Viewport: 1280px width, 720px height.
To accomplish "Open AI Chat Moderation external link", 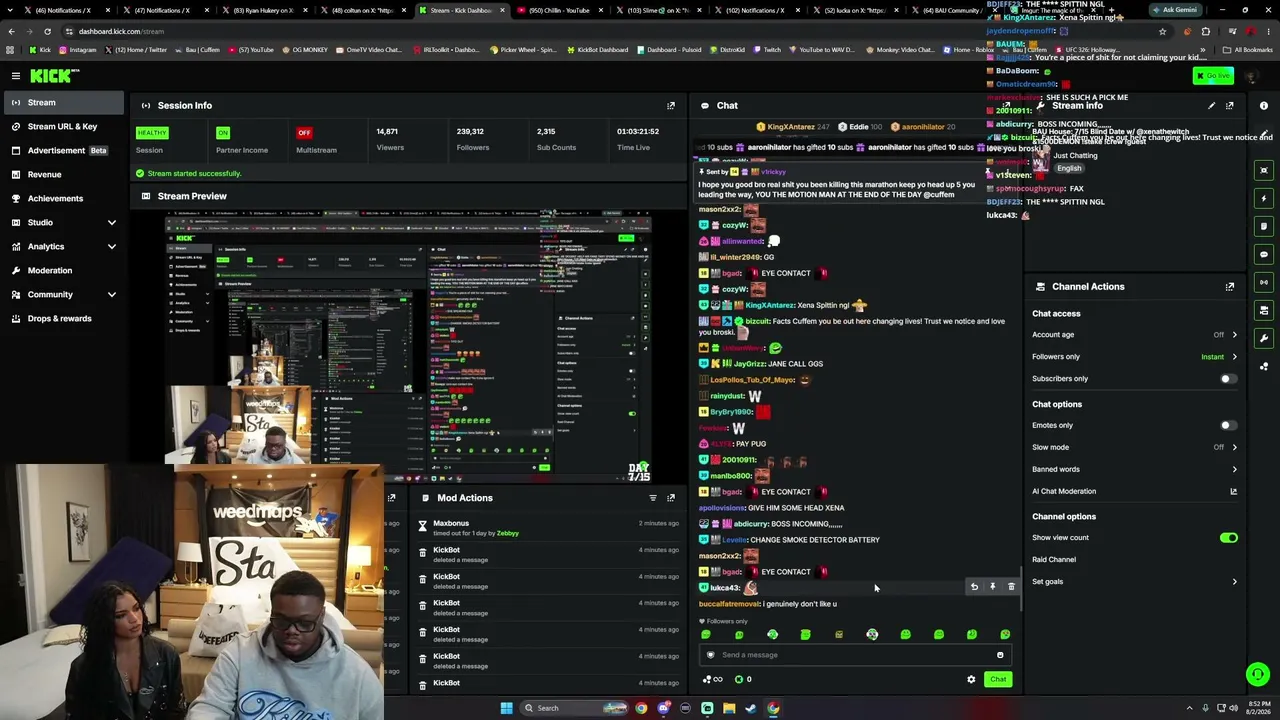I will pos(1233,491).
